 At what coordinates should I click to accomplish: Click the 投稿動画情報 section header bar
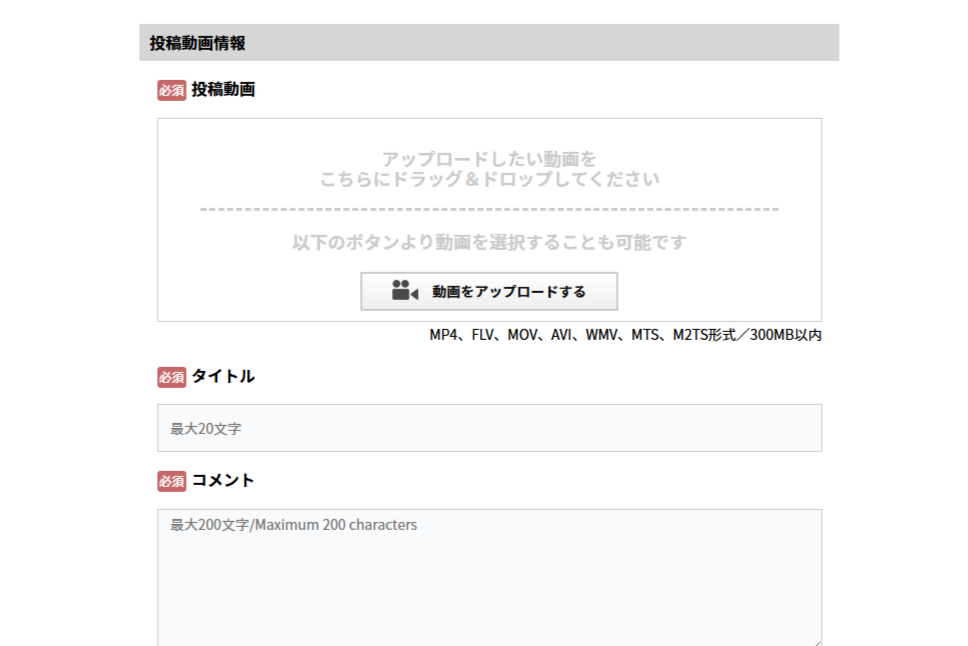(x=489, y=43)
